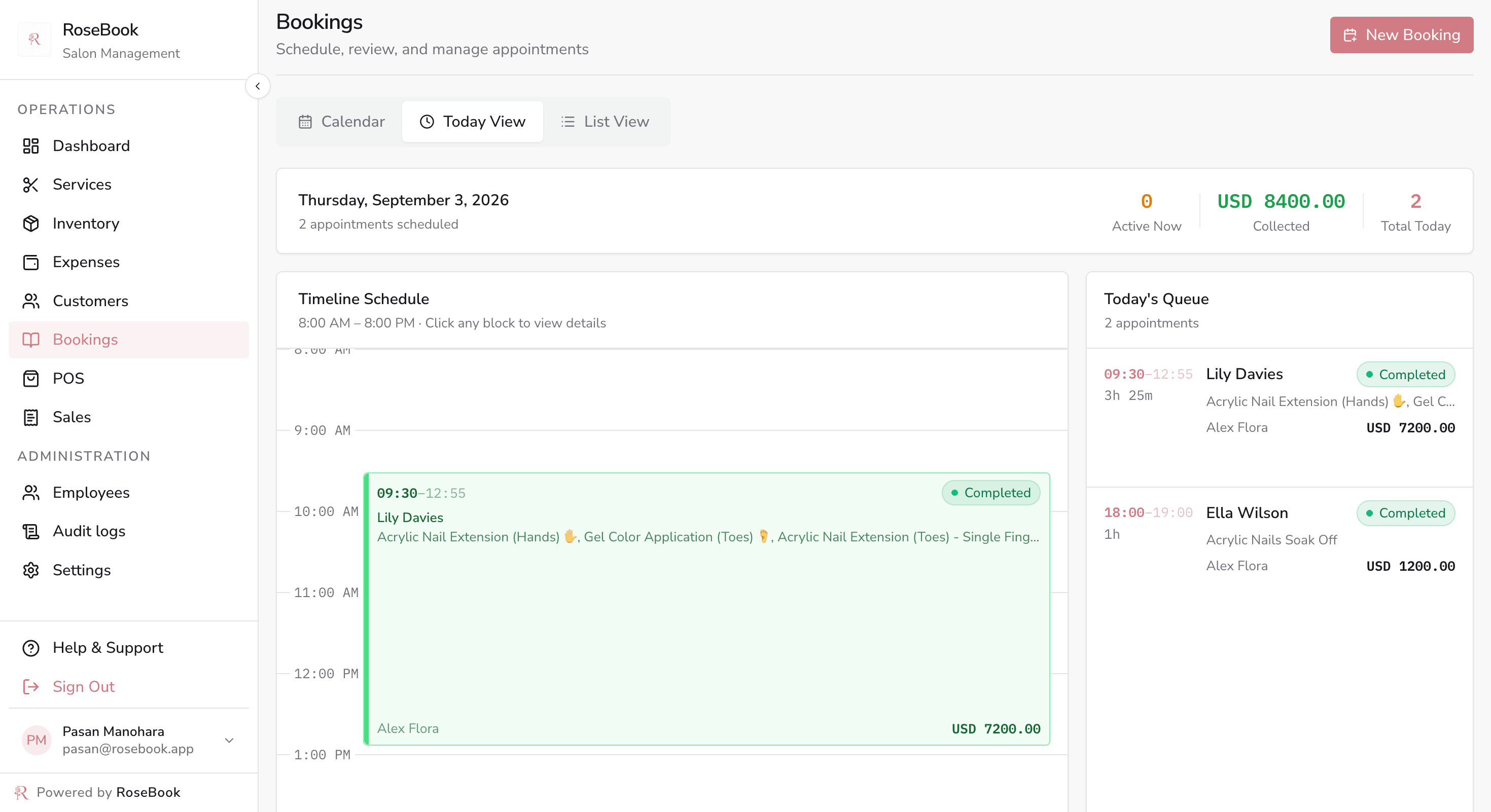Image resolution: width=1491 pixels, height=812 pixels.
Task: Click the Sales receipt icon
Action: click(30, 417)
